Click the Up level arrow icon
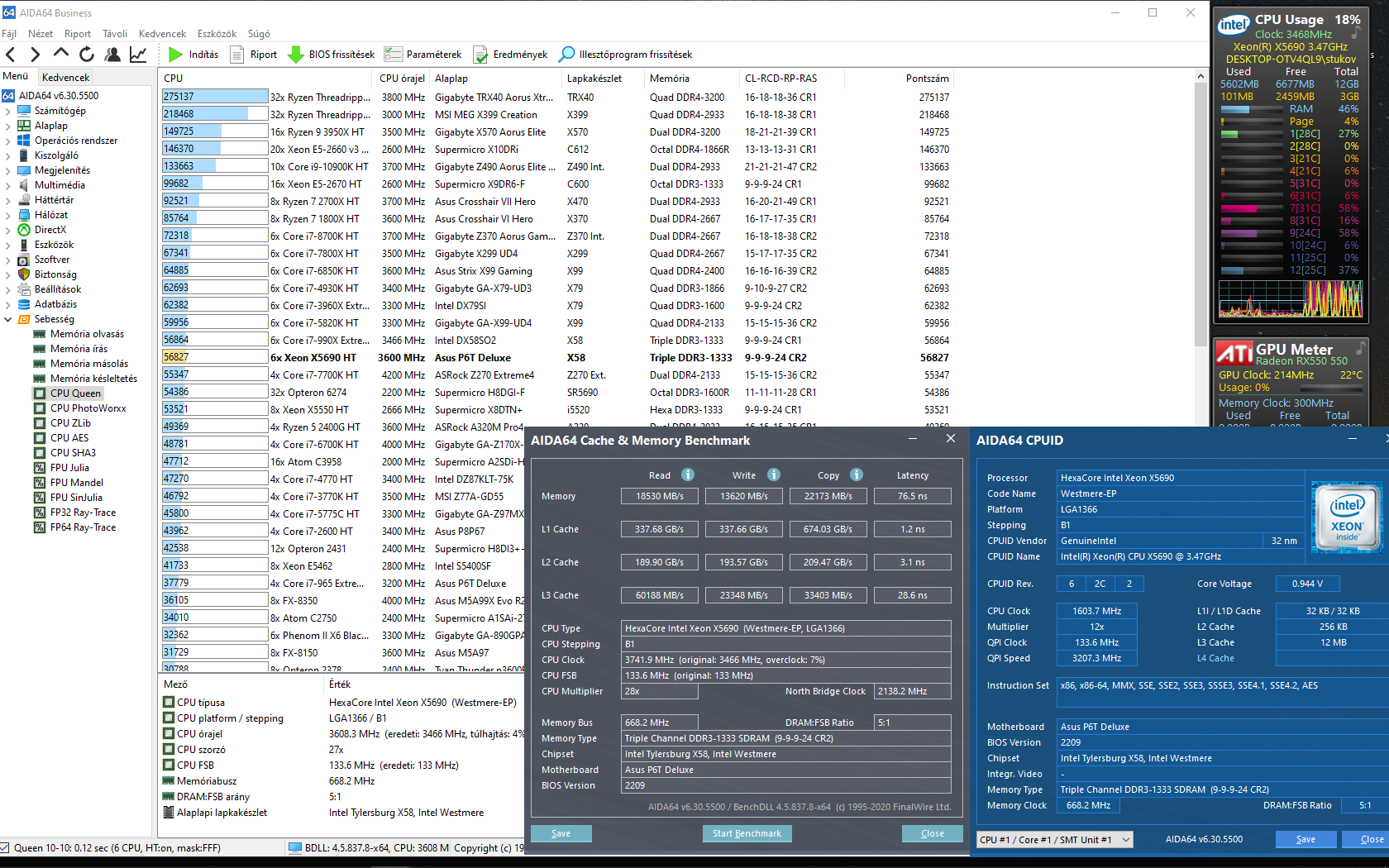The width and height of the screenshot is (1389, 868). 61,54
